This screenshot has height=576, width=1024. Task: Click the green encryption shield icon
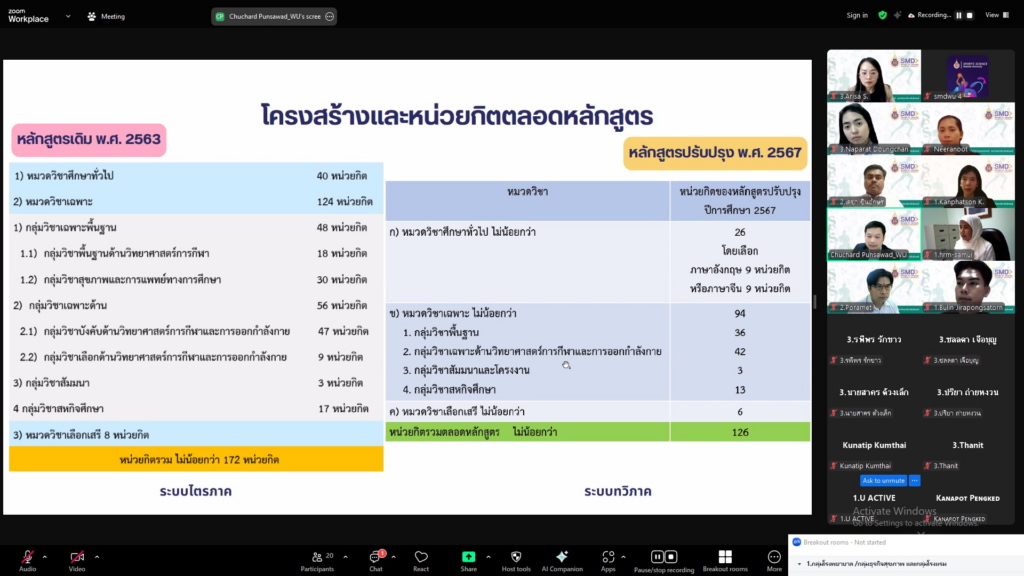point(882,15)
